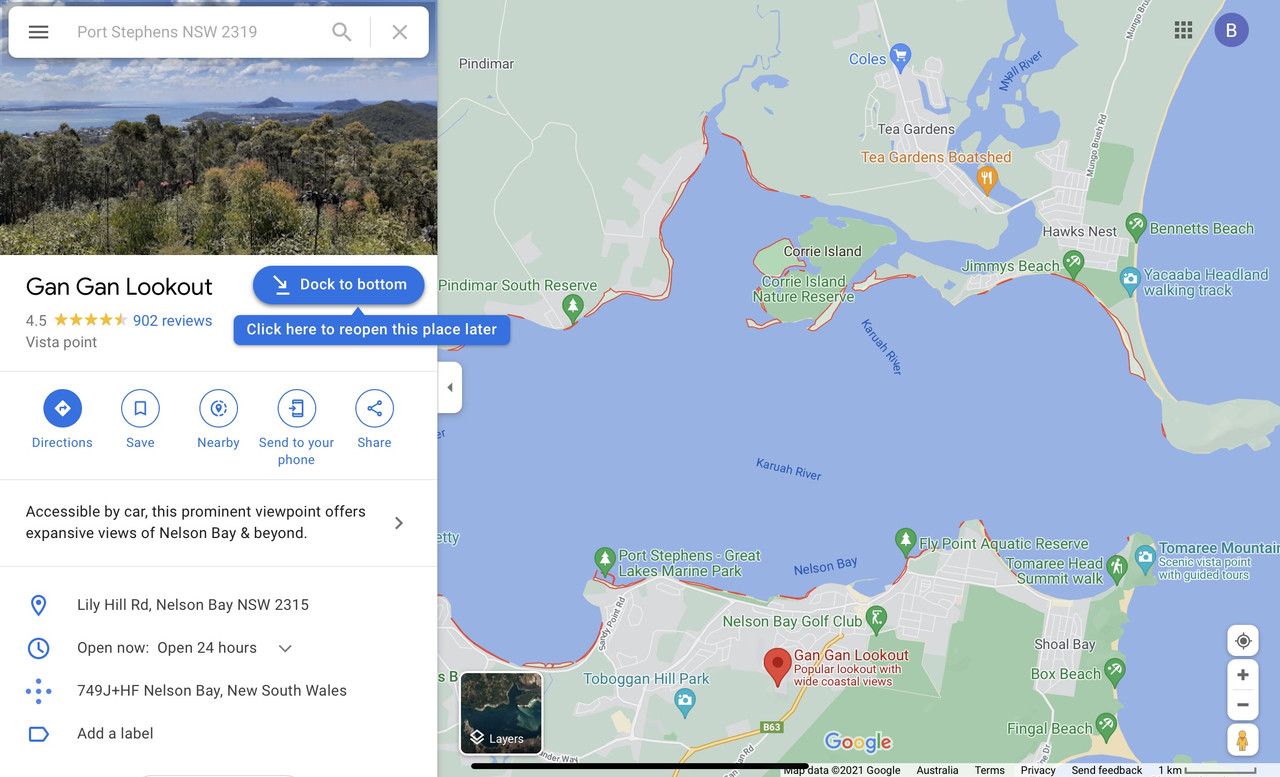
Task: Click the Shoal Bay label
Action: [x=1064, y=644]
